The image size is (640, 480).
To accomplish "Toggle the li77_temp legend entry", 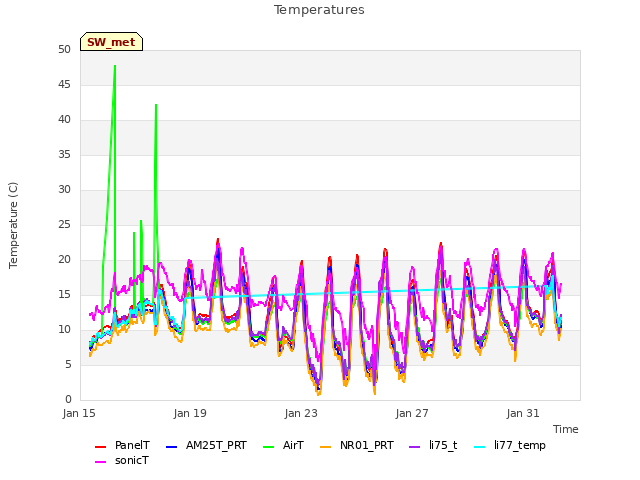I will [510, 445].
